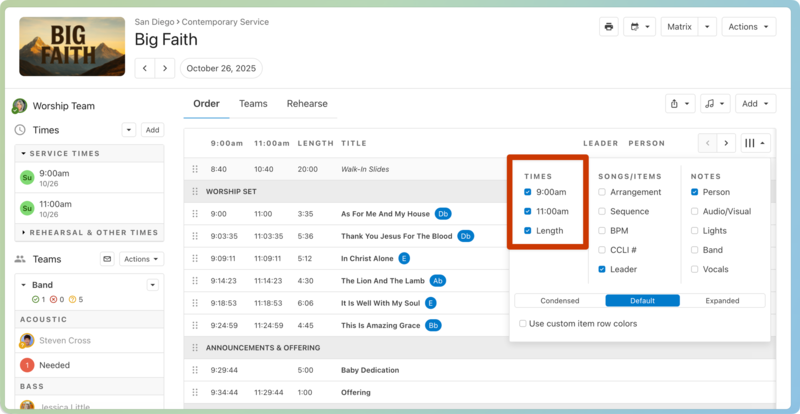This screenshot has height=414, width=800.
Task: Collapse the Service Times section
Action: click(22, 153)
